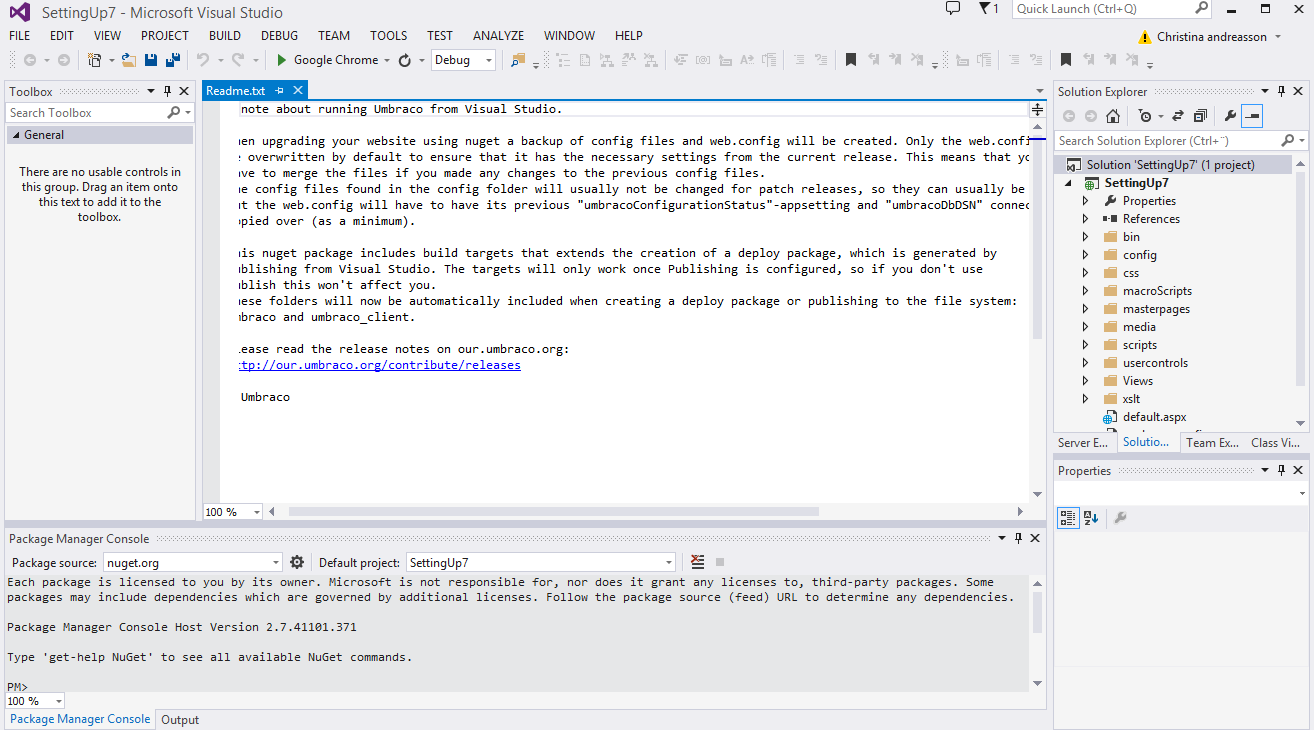Select the default.aspx file

tap(1154, 417)
